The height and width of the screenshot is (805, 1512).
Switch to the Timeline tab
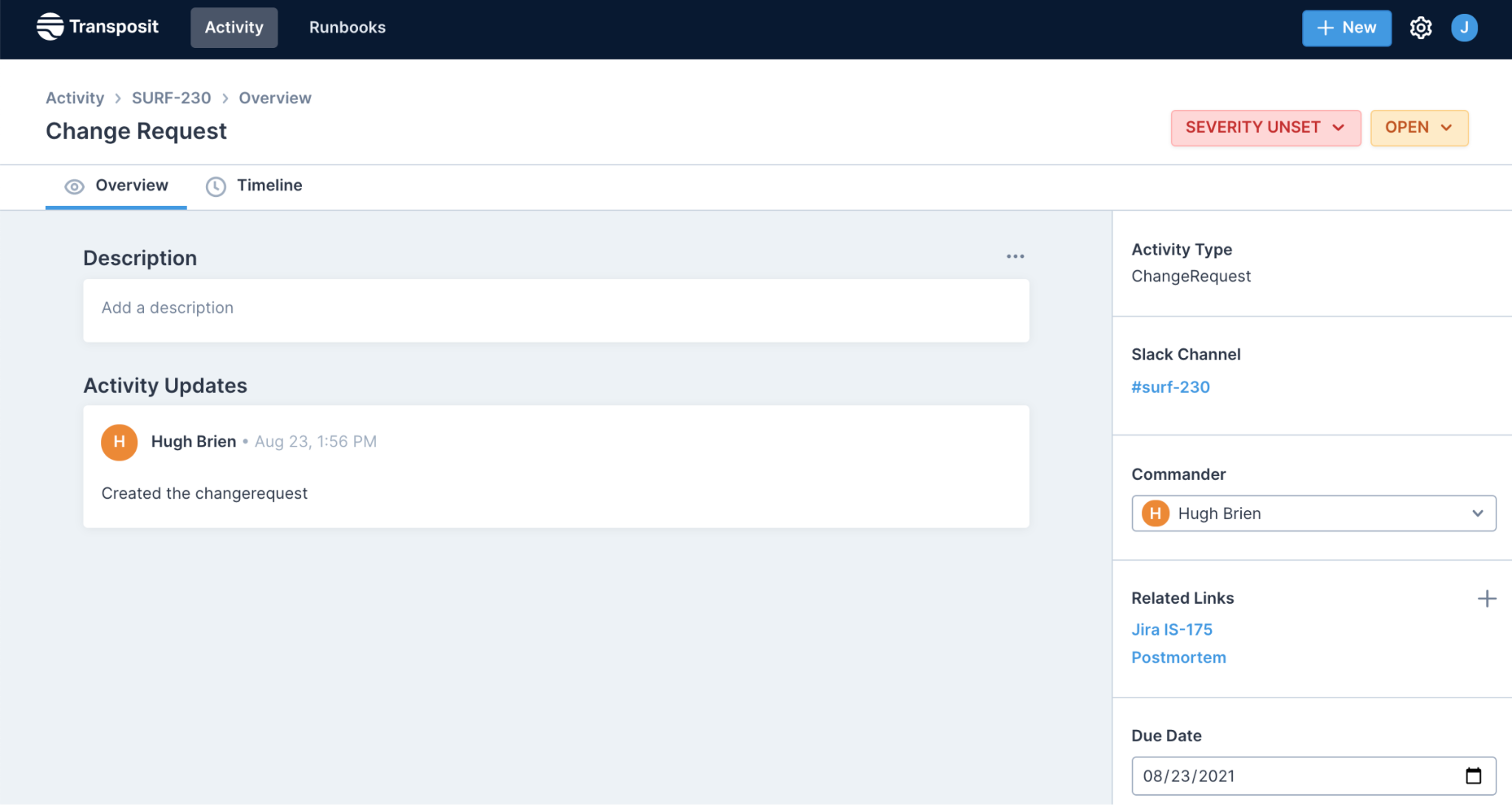click(269, 186)
